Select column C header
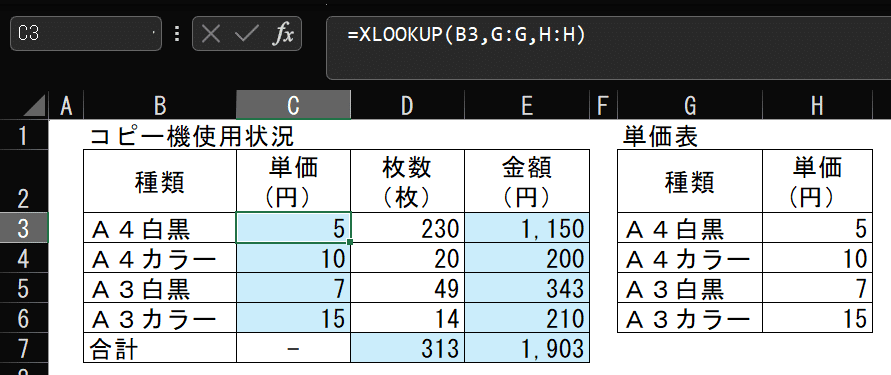The width and height of the screenshot is (891, 375). (293, 106)
